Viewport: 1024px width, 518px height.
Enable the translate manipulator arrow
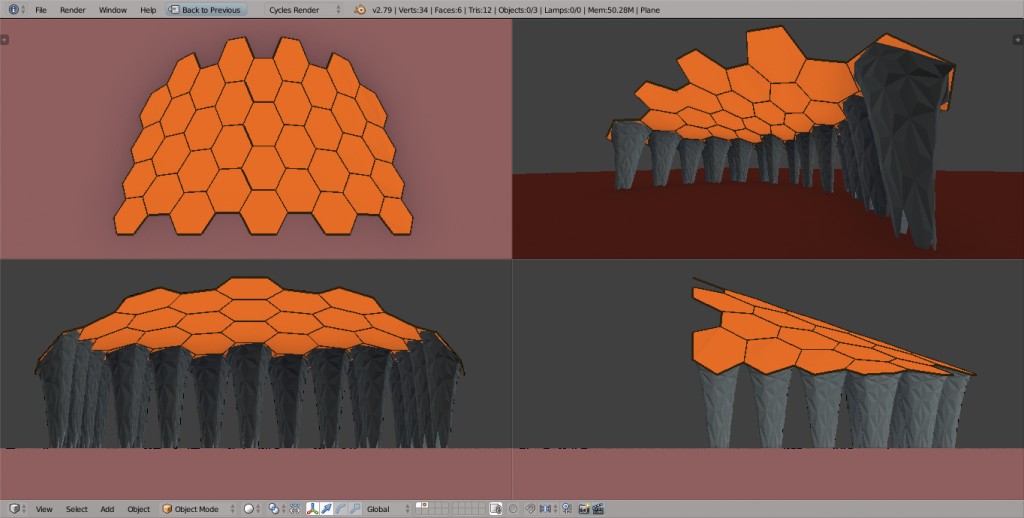point(327,509)
